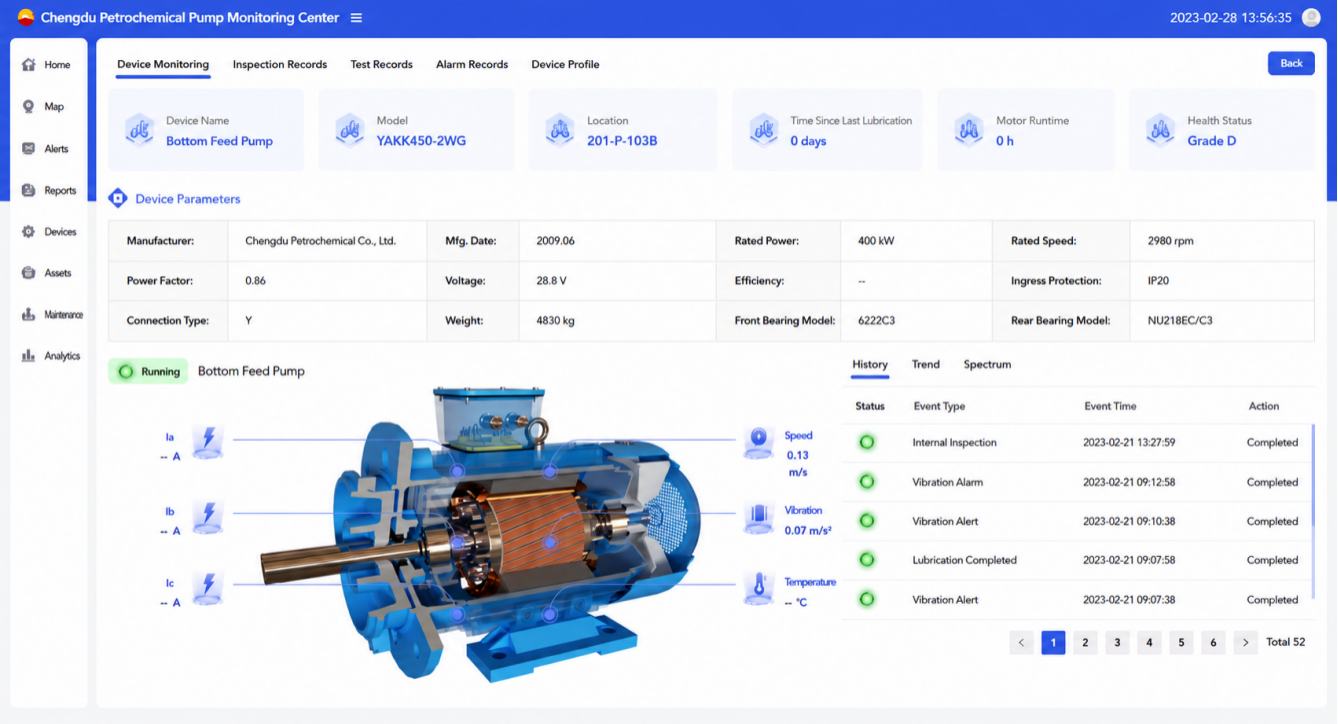Go to page 5 in pagination
Image resolution: width=1338 pixels, height=724 pixels.
coord(1181,642)
